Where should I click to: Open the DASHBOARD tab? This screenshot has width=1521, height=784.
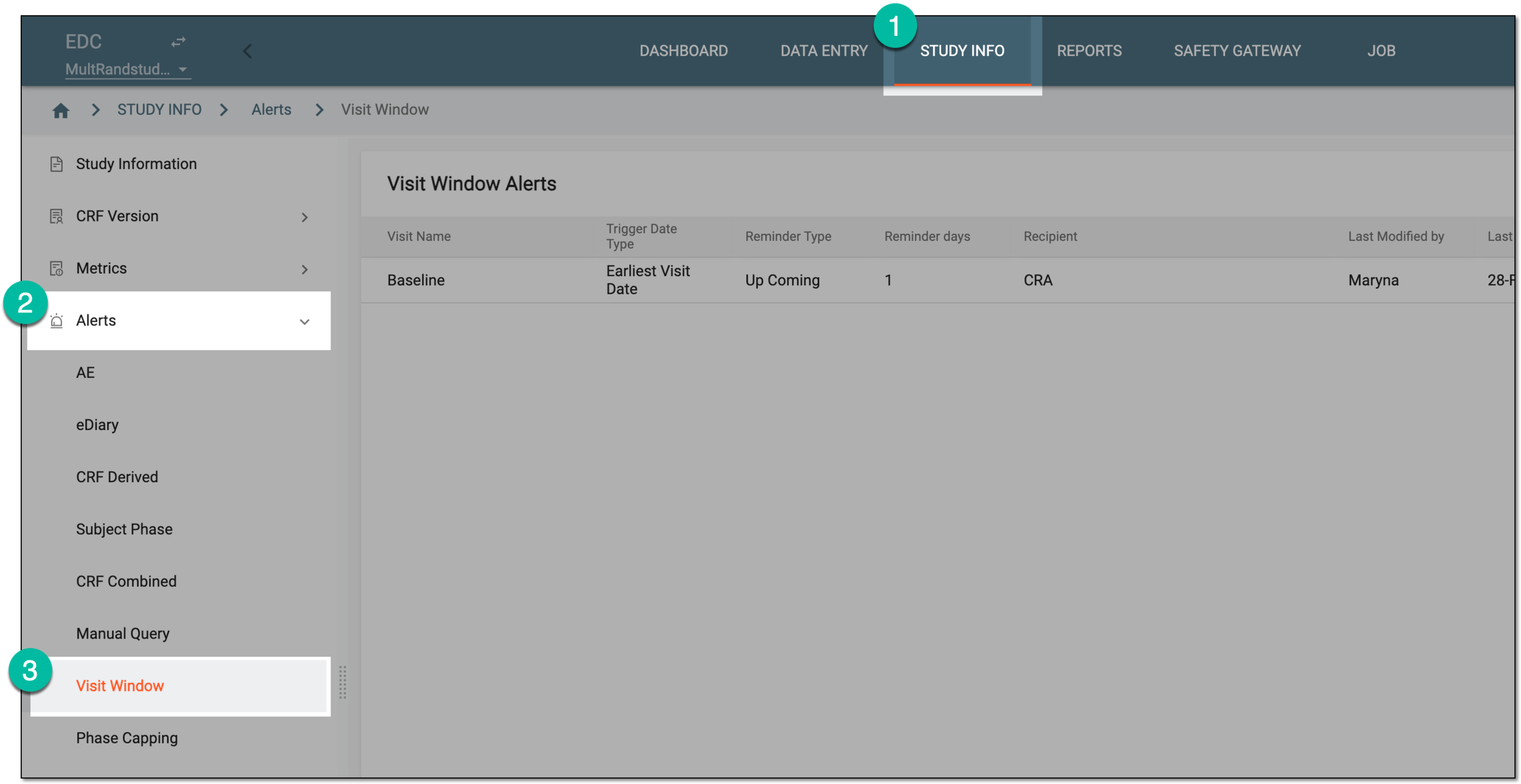click(x=683, y=50)
